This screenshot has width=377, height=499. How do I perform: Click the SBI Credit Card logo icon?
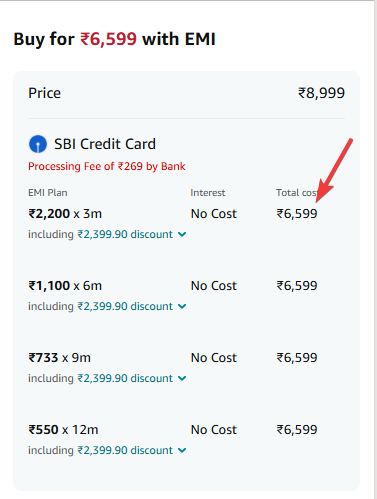[x=38, y=144]
